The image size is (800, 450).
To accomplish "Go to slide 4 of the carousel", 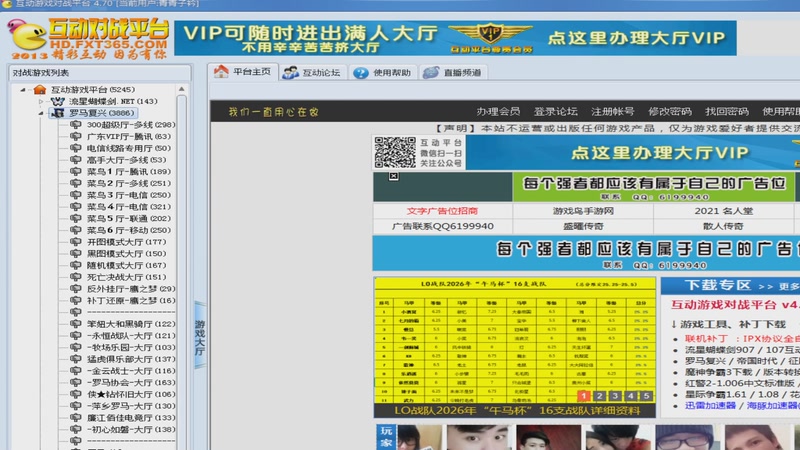I will pyautogui.click(x=631, y=396).
